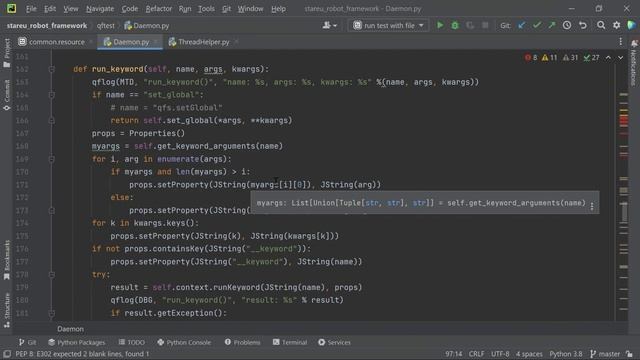640x360 pixels.
Task: Show Git history clock icon
Action: (x=567, y=25)
